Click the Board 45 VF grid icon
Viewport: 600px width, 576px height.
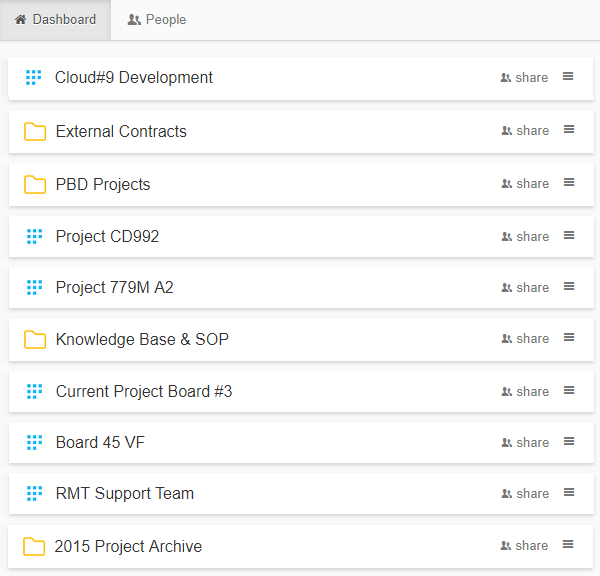34,442
